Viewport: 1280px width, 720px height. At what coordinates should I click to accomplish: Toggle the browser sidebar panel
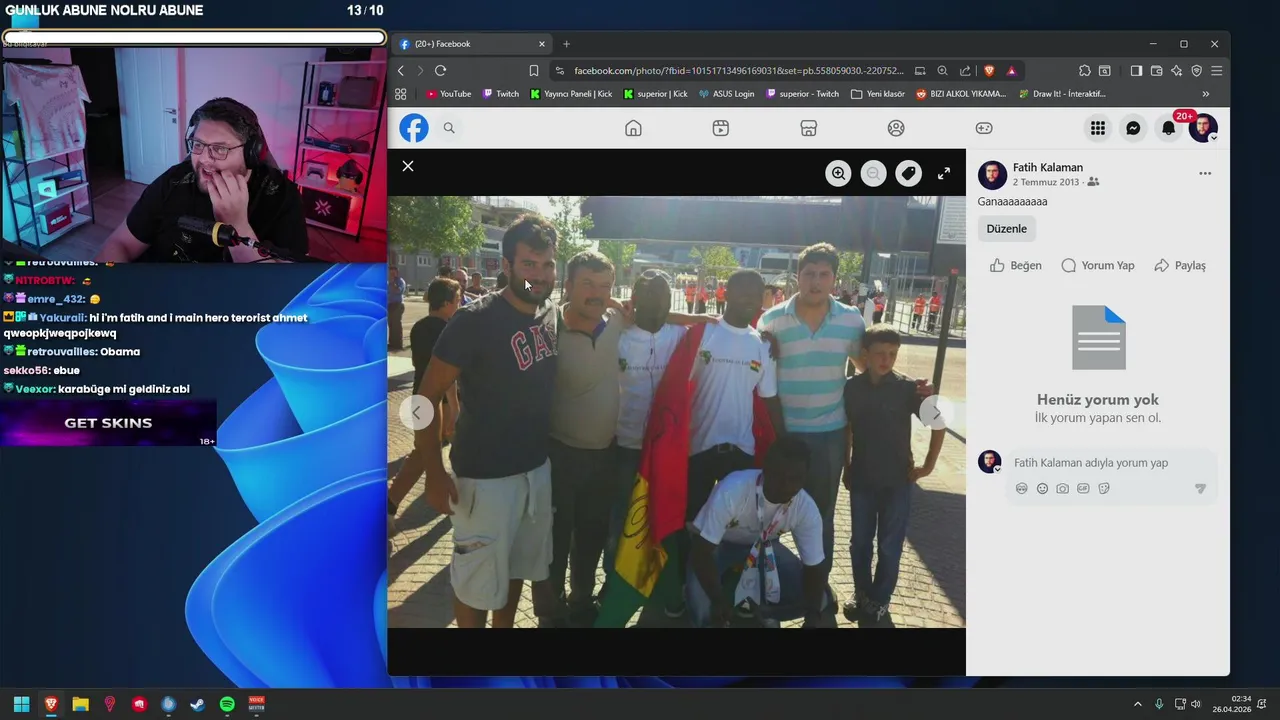pos(1136,71)
